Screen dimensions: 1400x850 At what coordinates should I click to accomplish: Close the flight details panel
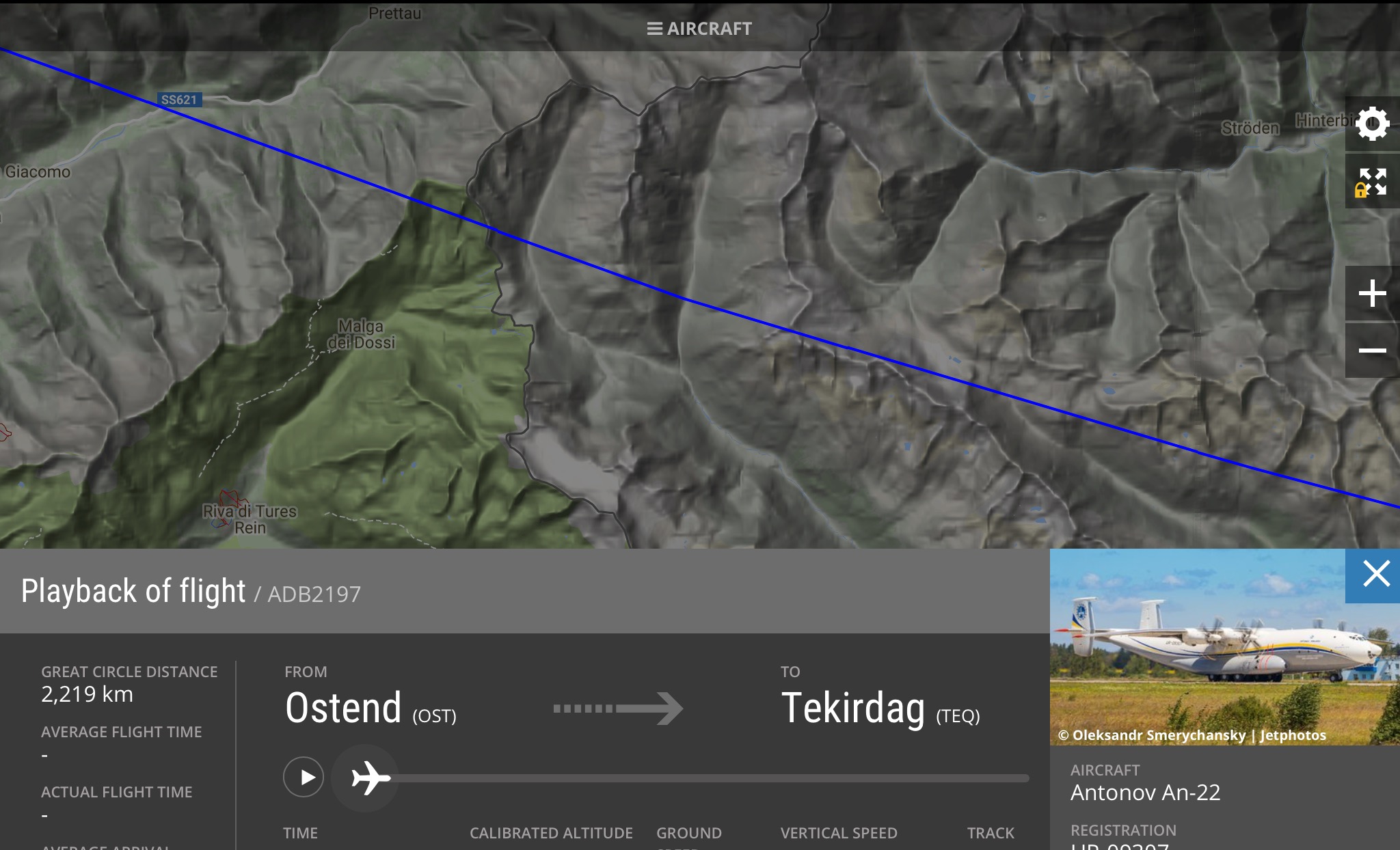pyautogui.click(x=1375, y=574)
